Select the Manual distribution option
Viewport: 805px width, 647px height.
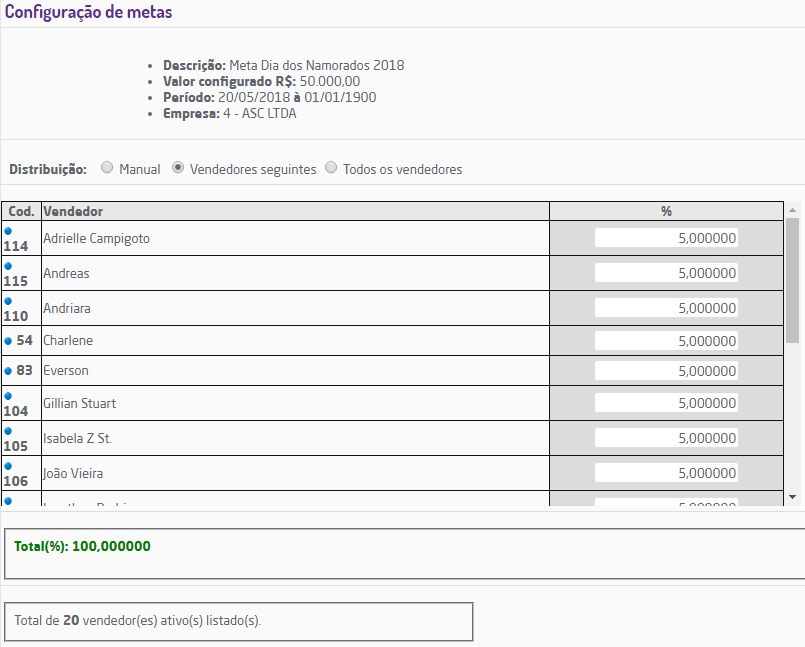107,169
